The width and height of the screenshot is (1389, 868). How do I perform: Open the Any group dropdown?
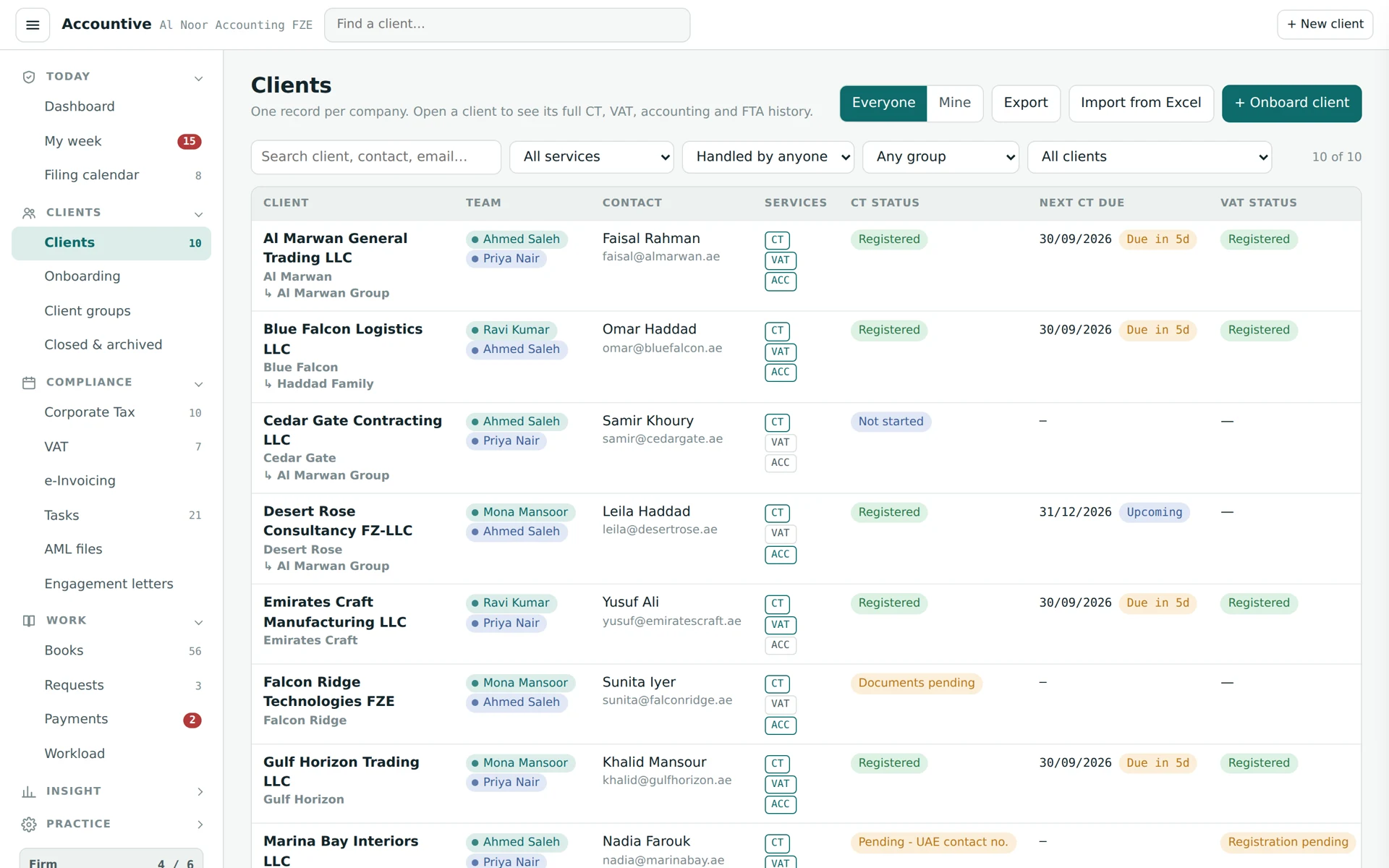[940, 157]
